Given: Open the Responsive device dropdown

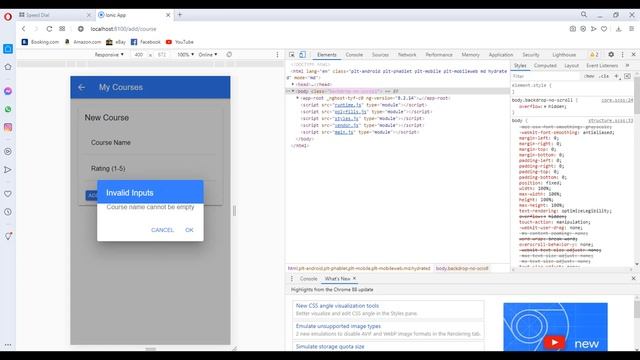Looking at the screenshot, I should 109,55.
